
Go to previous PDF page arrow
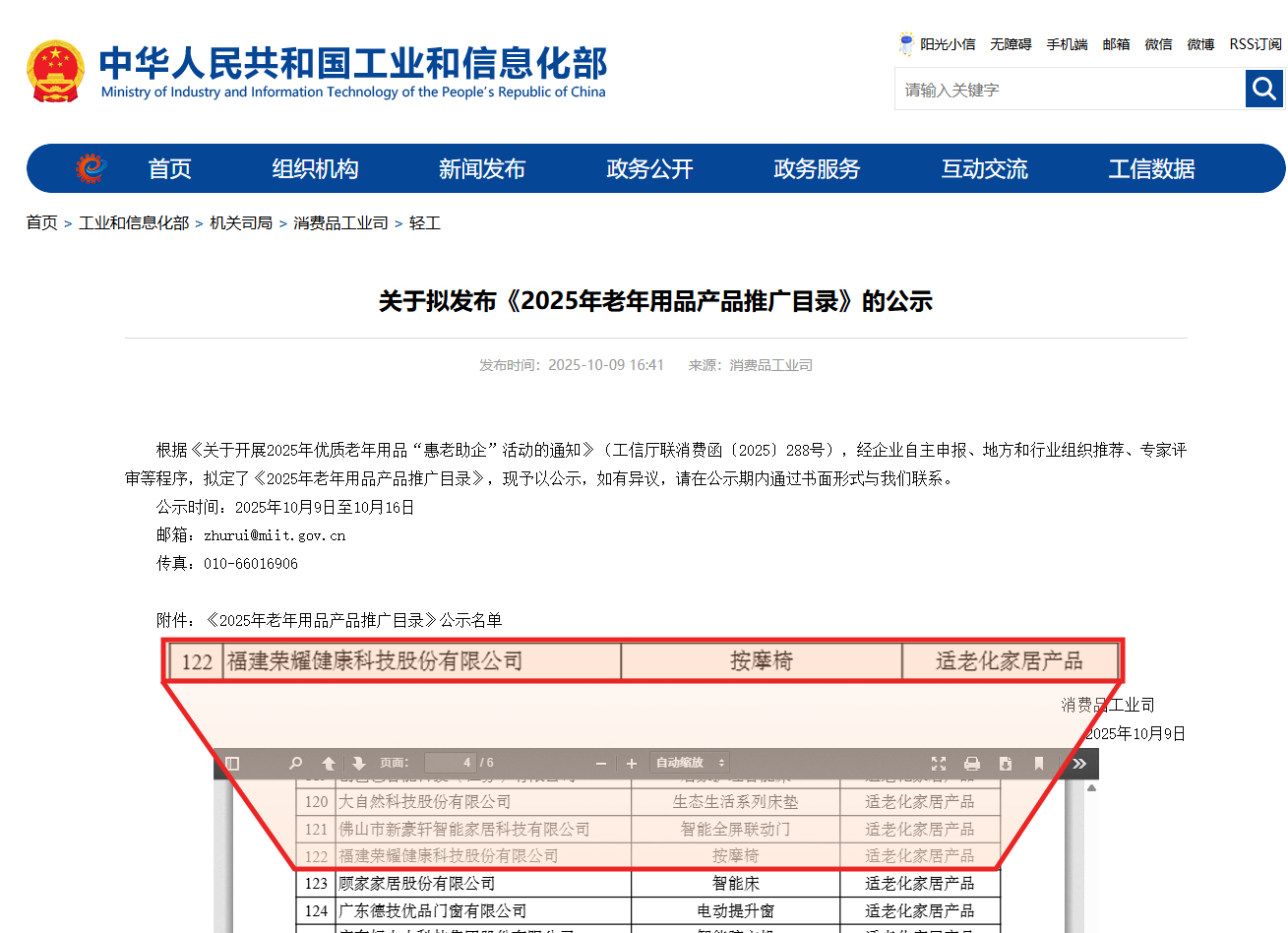pyautogui.click(x=329, y=763)
